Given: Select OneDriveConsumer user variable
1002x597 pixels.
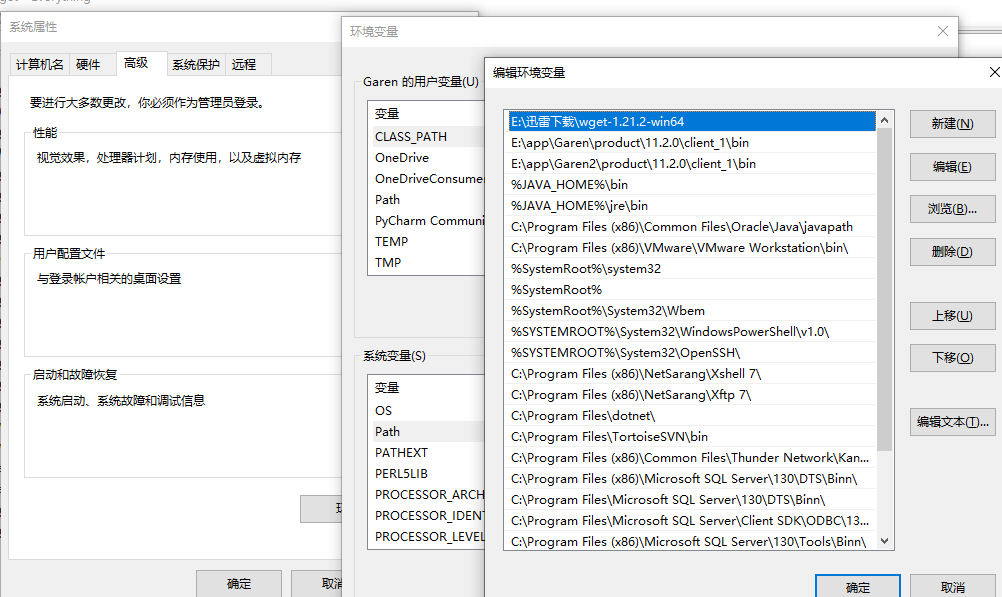Looking at the screenshot, I should tap(427, 179).
